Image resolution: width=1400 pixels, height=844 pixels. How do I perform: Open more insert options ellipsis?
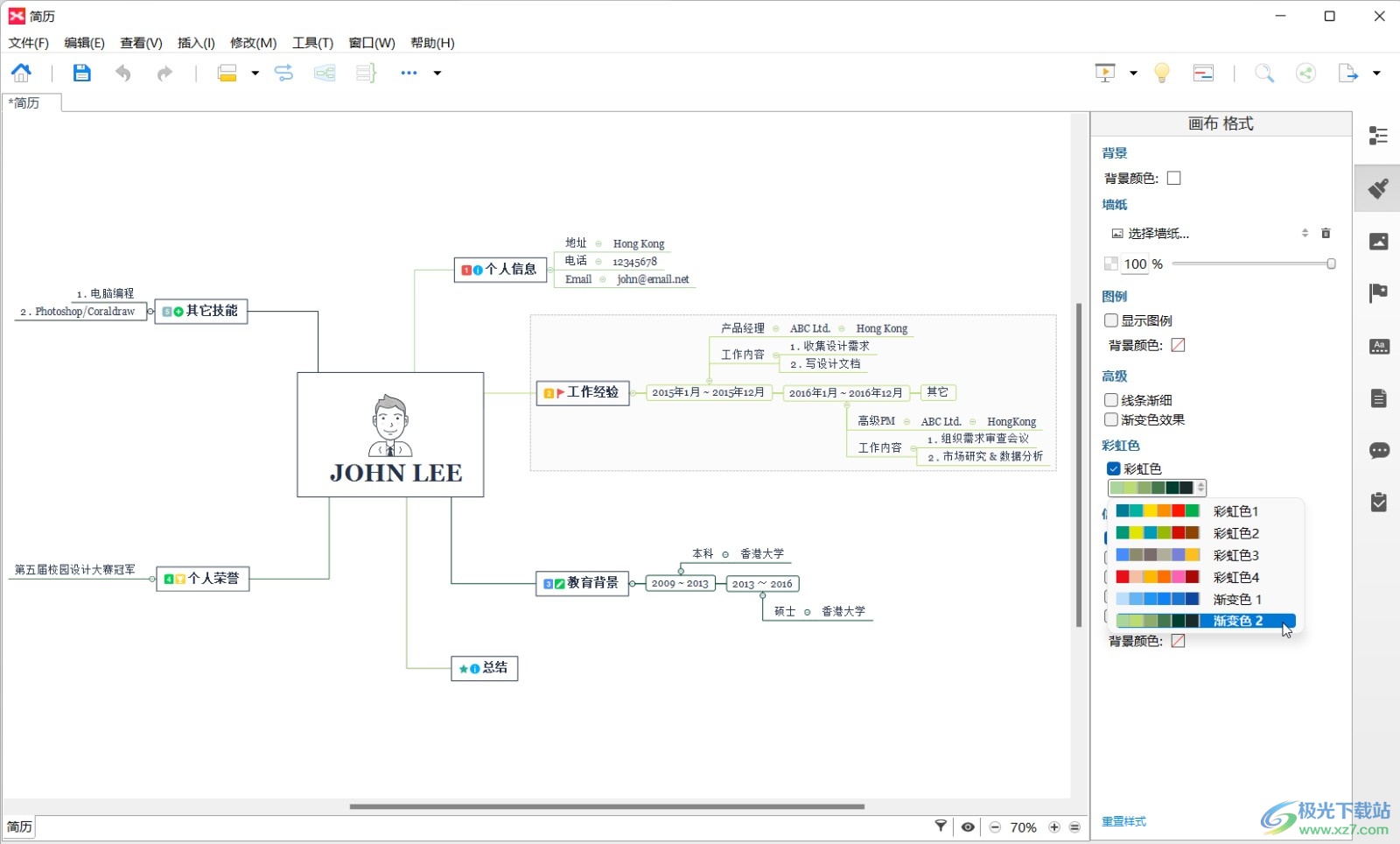tap(409, 73)
